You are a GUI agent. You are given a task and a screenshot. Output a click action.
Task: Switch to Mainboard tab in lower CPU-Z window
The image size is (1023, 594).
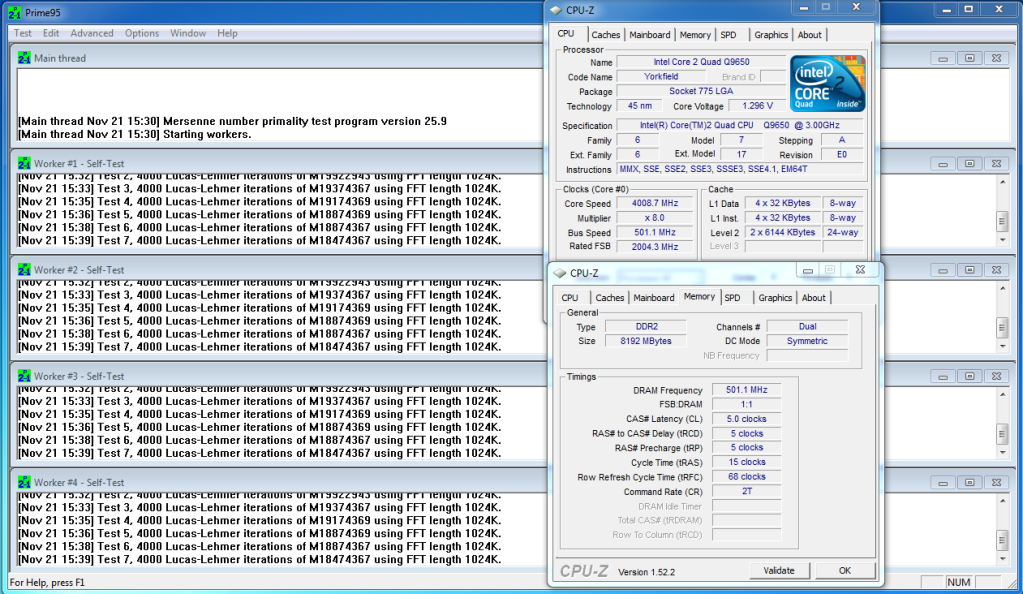[654, 298]
